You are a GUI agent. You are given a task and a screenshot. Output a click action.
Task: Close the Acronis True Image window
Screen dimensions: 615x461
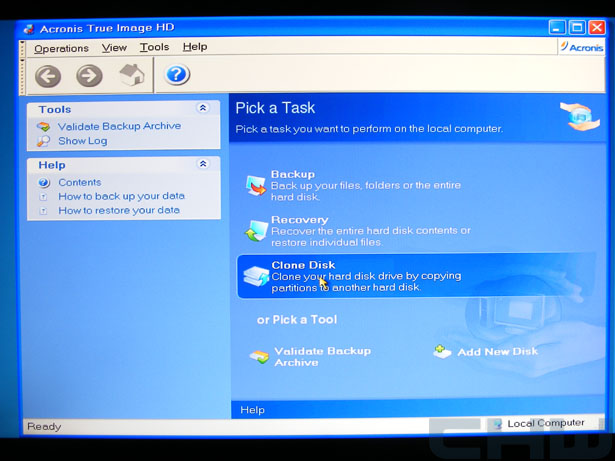point(597,27)
